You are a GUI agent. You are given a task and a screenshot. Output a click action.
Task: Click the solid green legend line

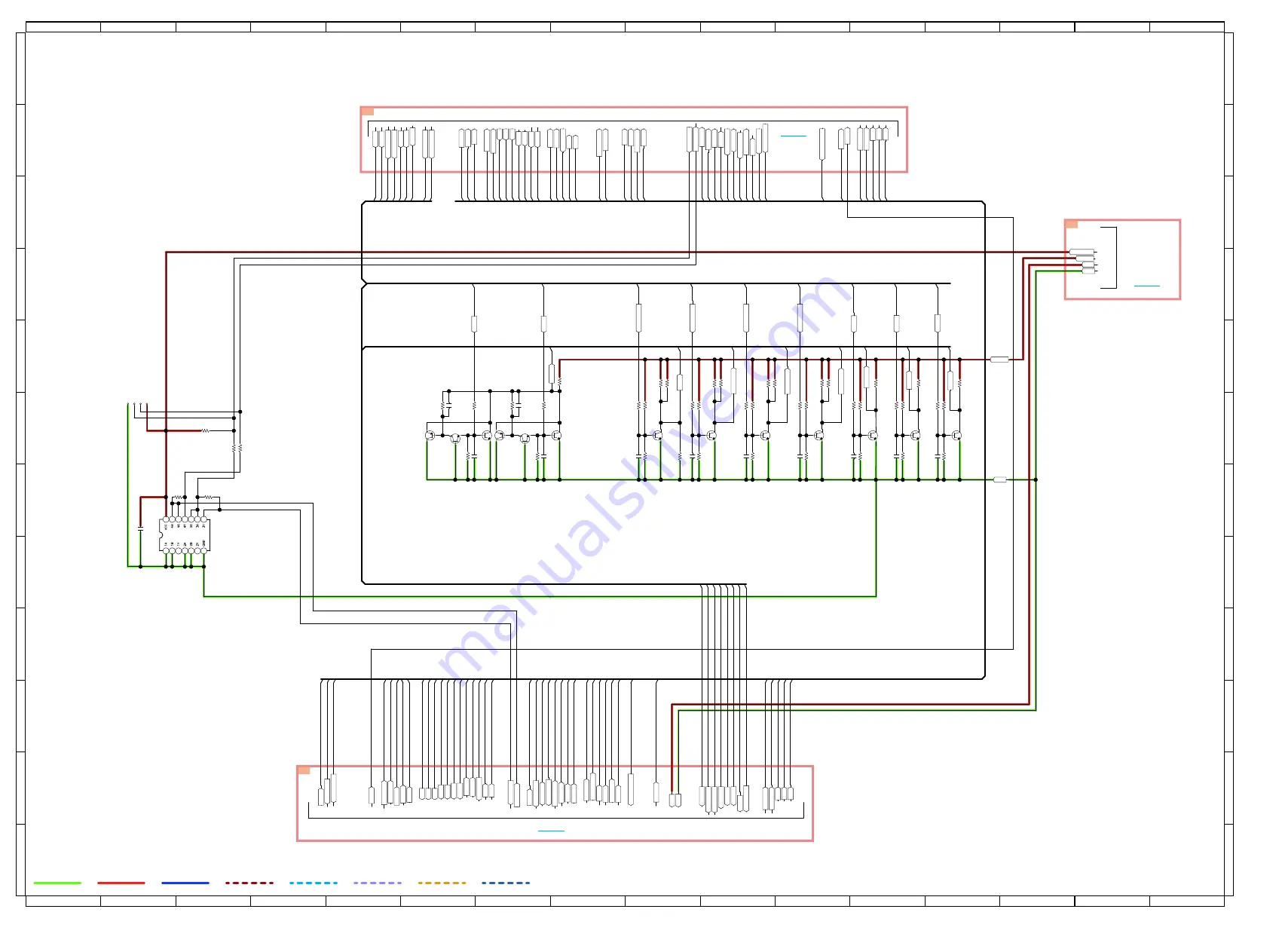pyautogui.click(x=57, y=883)
